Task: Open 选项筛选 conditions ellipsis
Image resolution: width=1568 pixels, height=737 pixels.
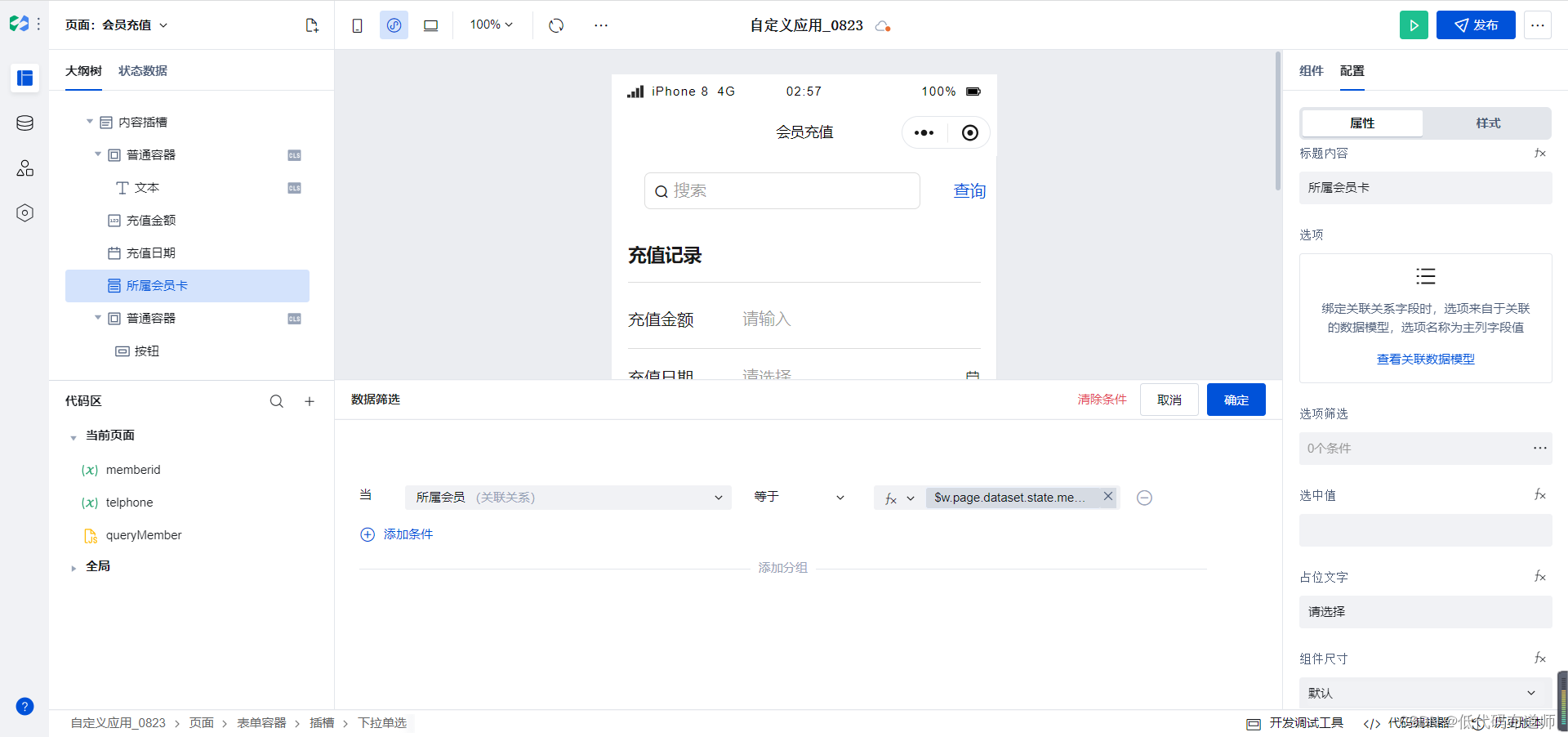Action: 1539,448
